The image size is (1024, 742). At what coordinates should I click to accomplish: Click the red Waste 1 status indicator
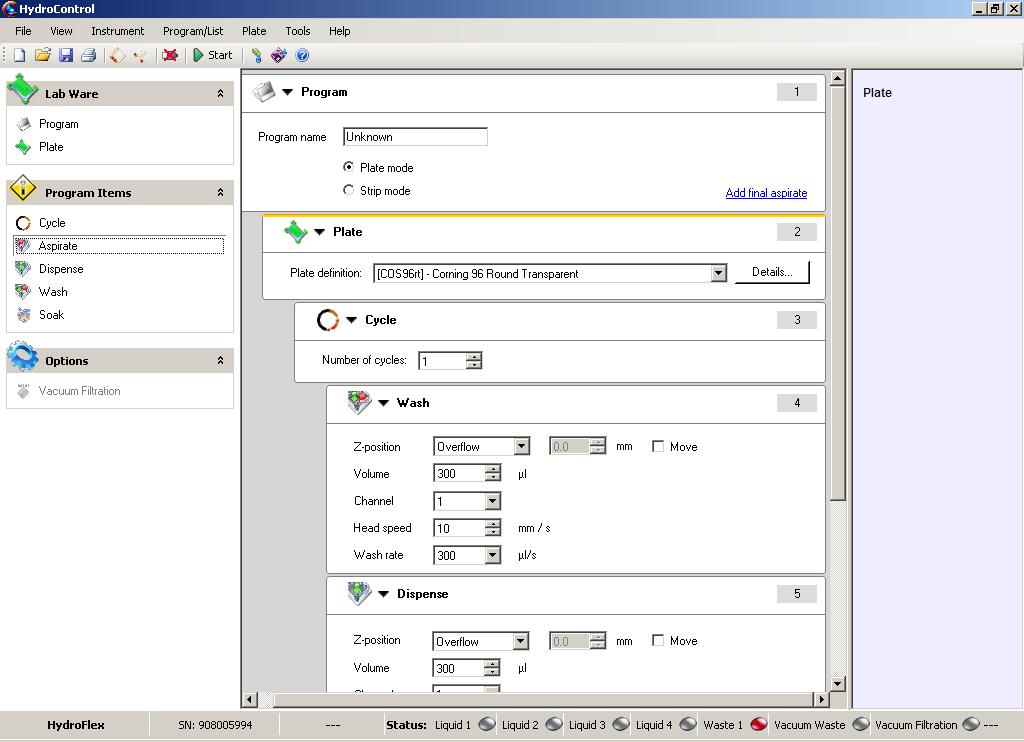pyautogui.click(x=758, y=724)
